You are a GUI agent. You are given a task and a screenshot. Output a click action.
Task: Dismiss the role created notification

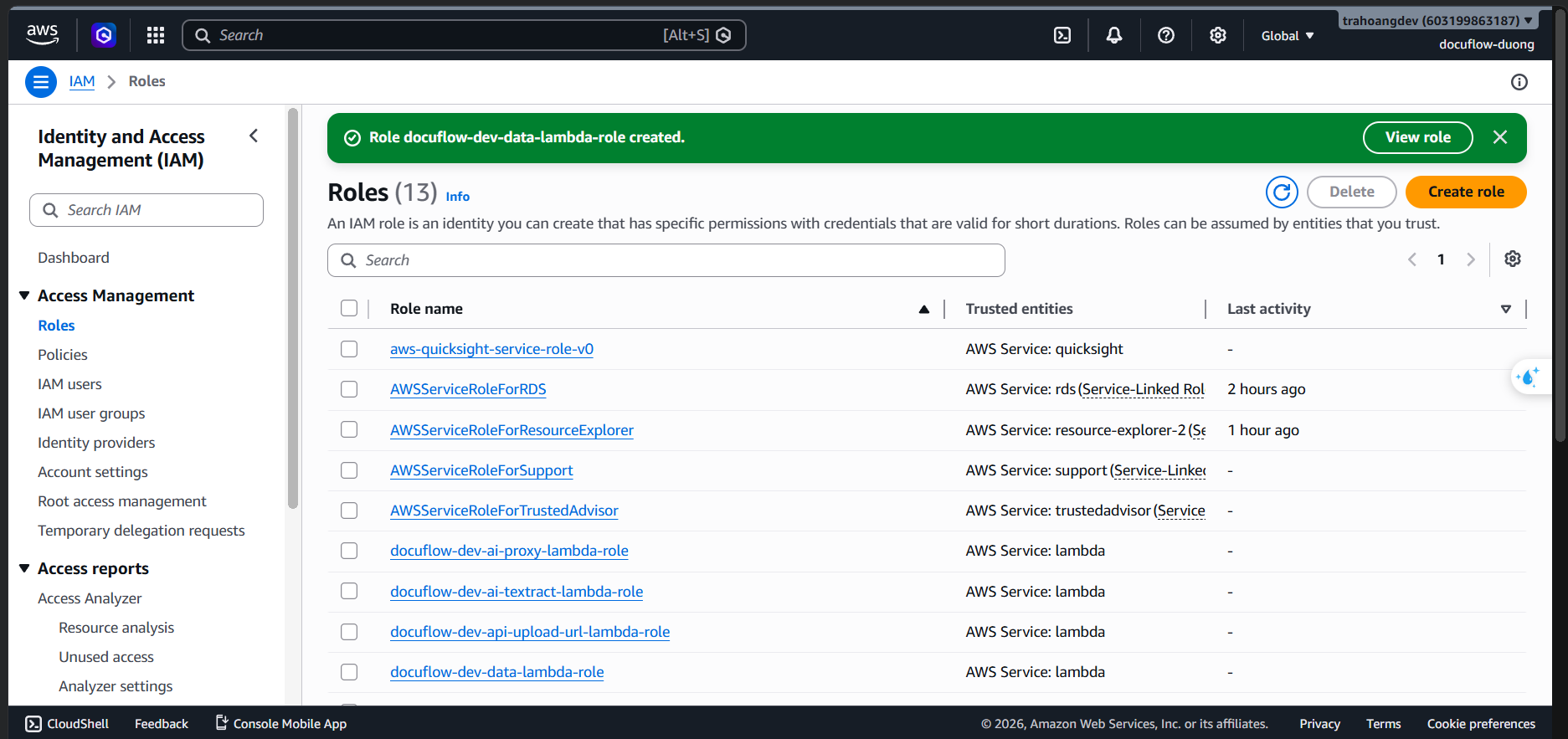(x=1500, y=137)
